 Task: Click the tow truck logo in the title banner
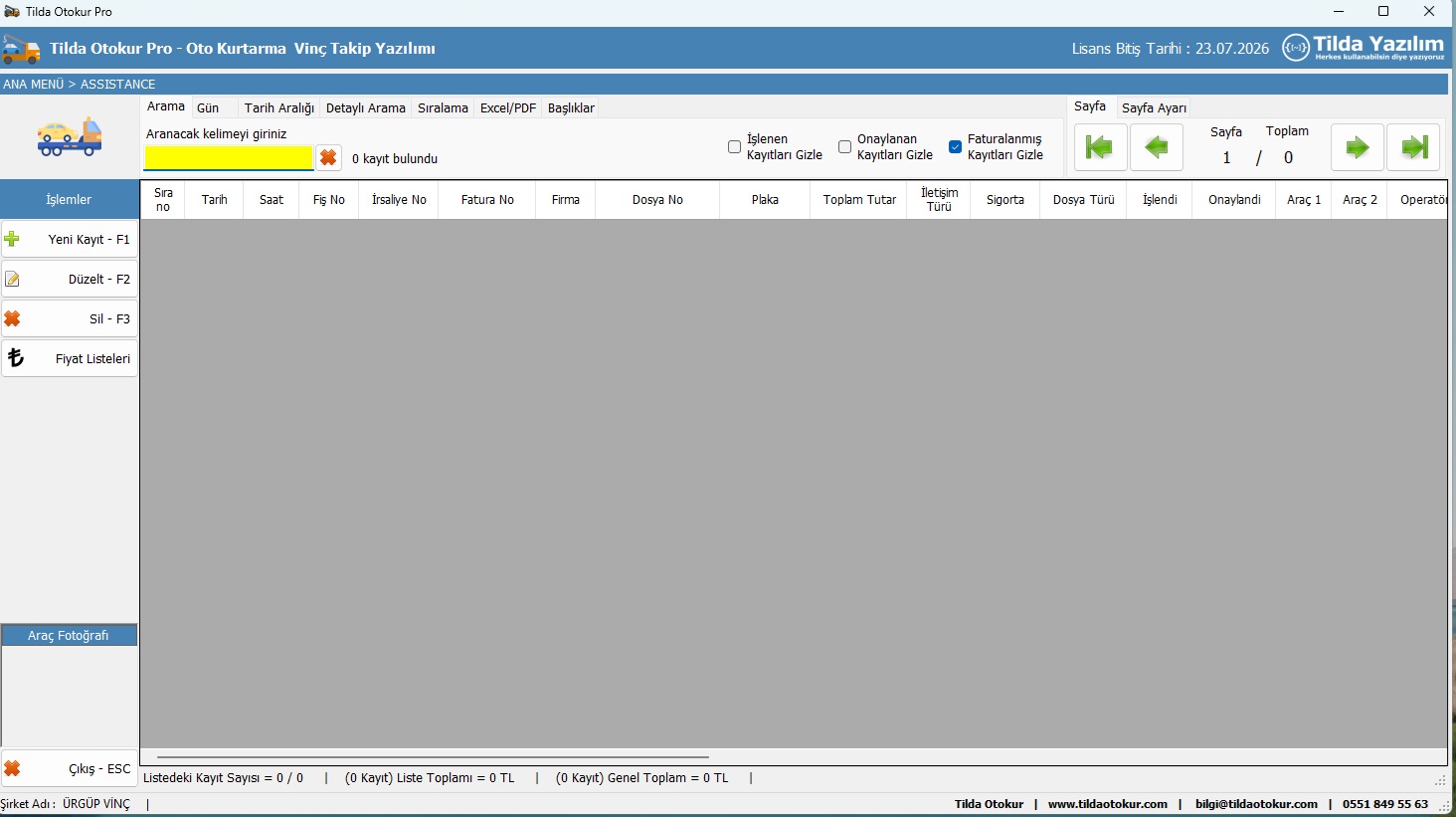click(21, 49)
